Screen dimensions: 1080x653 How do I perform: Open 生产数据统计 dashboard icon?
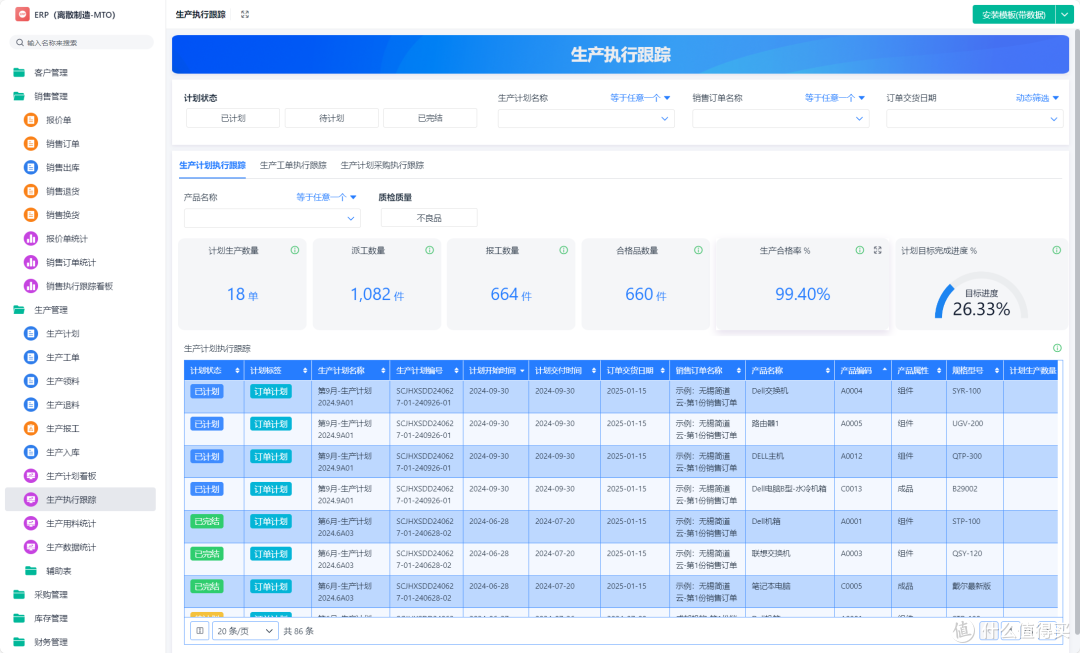click(x=31, y=548)
